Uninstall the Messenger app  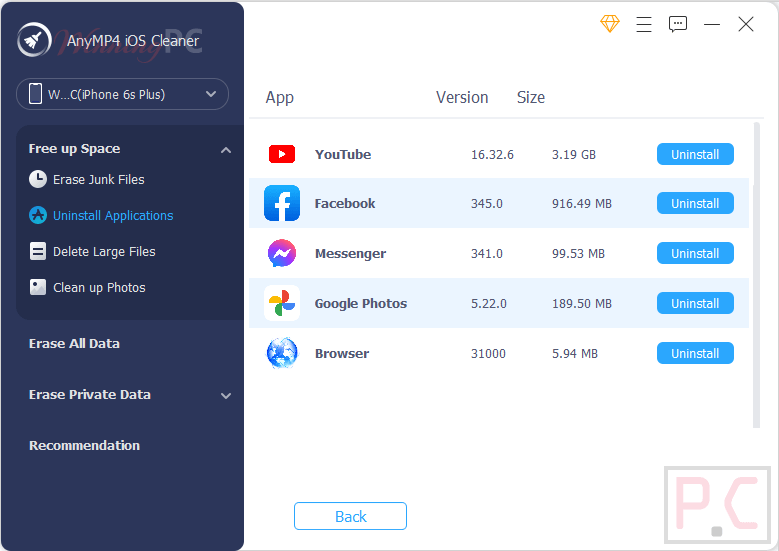point(695,253)
